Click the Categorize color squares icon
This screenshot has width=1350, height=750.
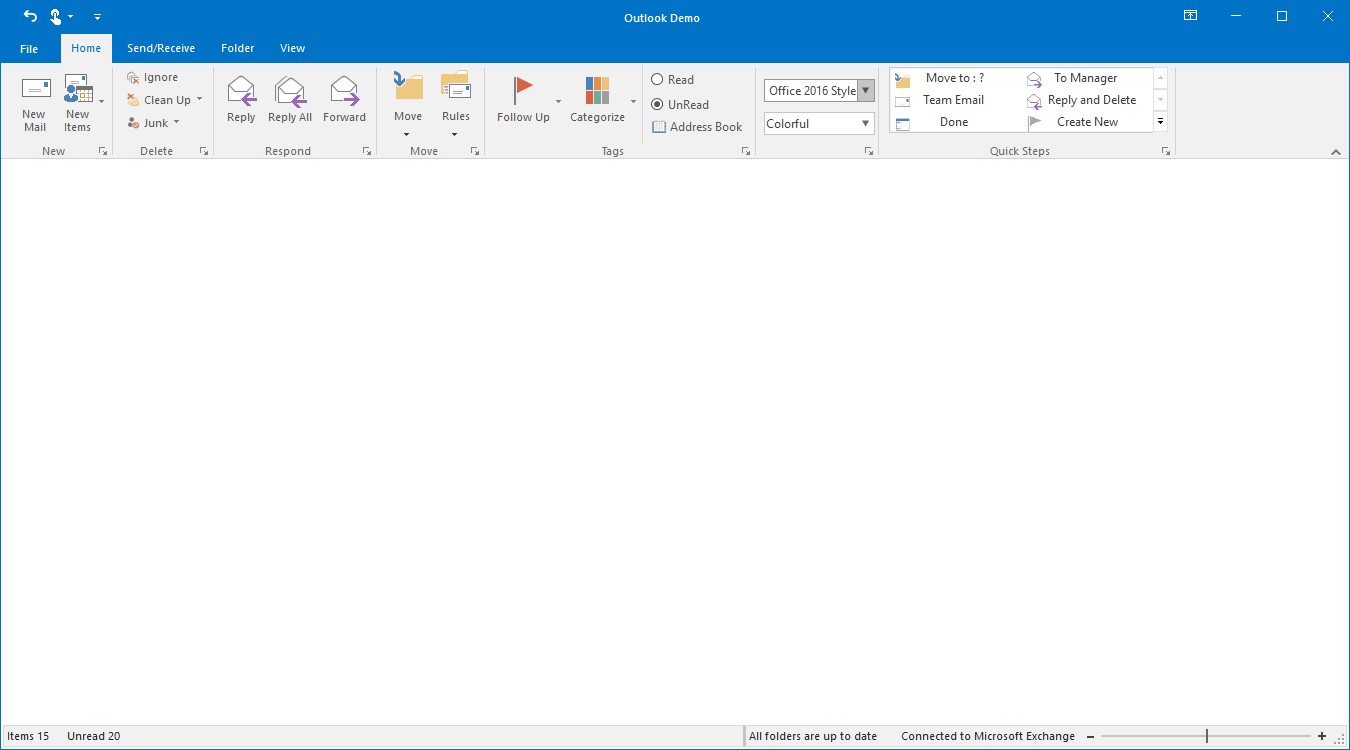tap(597, 90)
